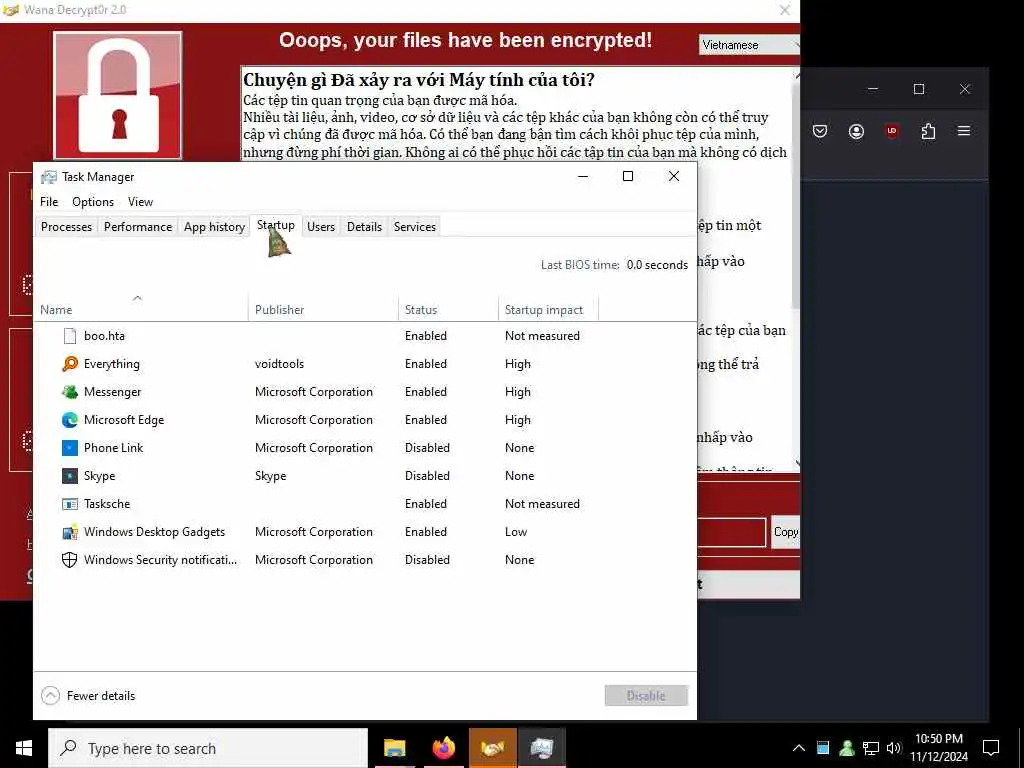
Task: Open Firefox Pocket icon in browser toolbar
Action: pyautogui.click(x=820, y=131)
